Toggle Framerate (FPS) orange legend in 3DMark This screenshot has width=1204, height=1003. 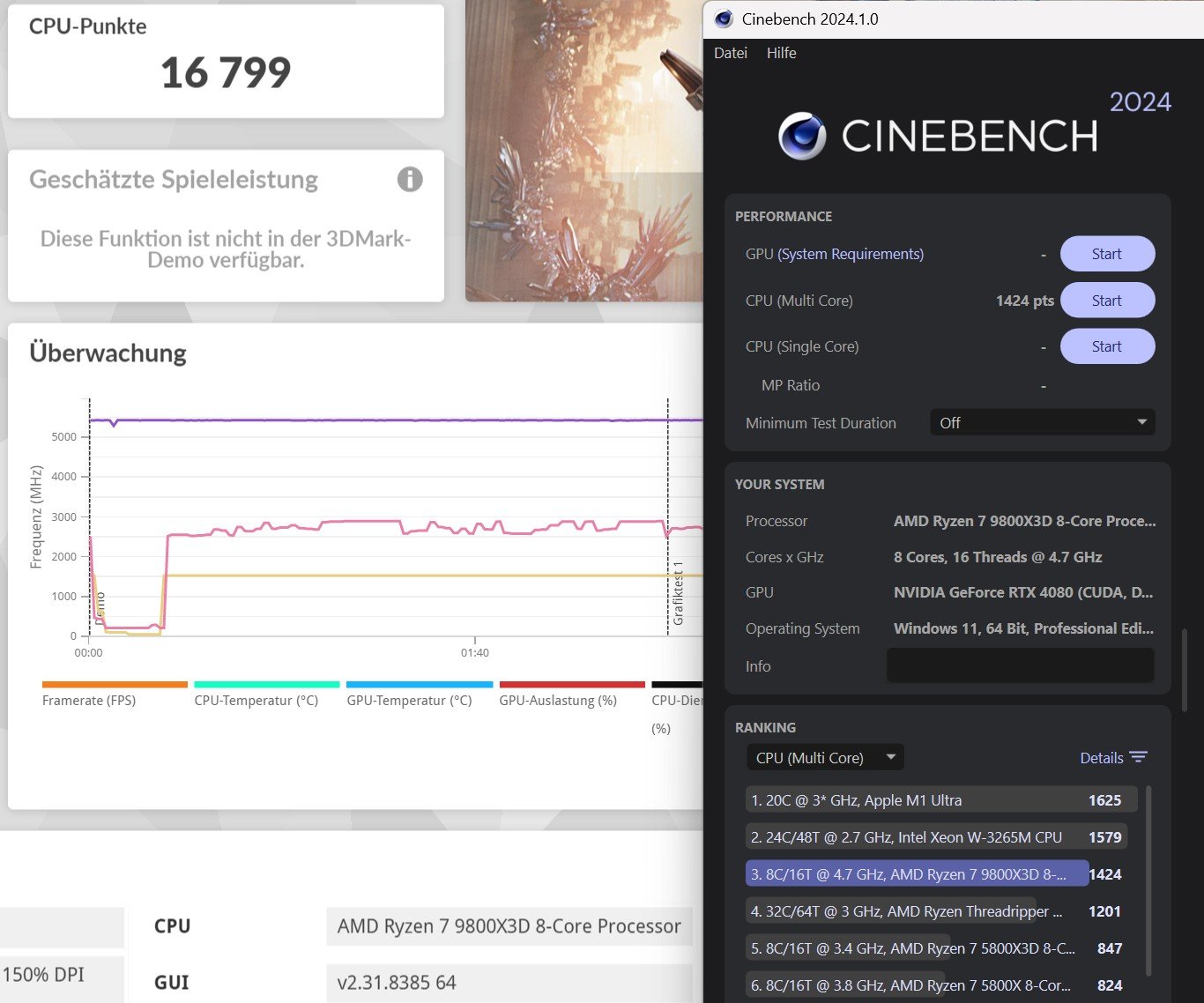click(115, 694)
